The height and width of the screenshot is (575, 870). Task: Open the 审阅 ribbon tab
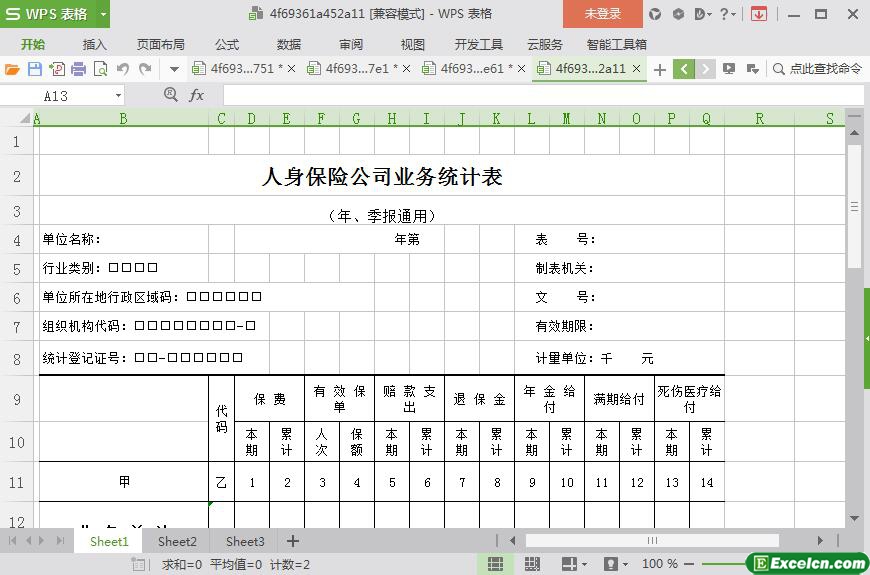351,44
